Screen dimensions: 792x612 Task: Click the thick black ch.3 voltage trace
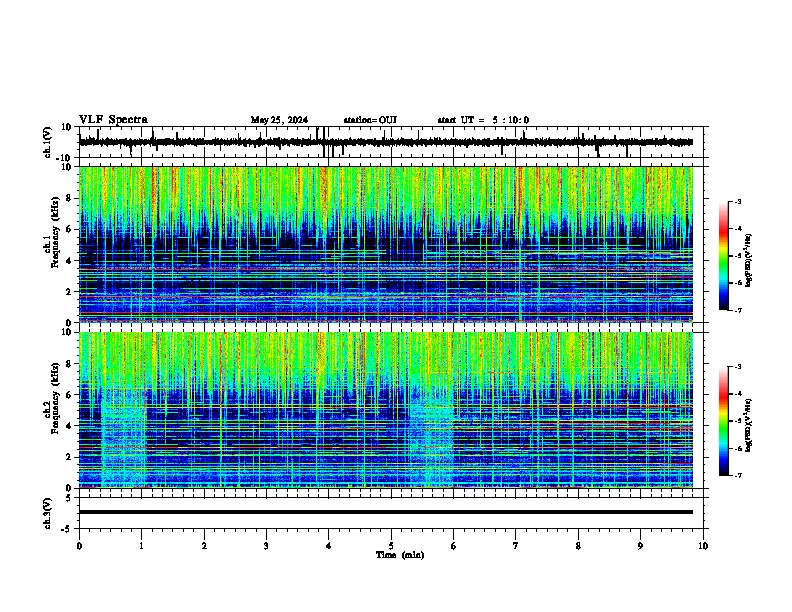point(386,512)
